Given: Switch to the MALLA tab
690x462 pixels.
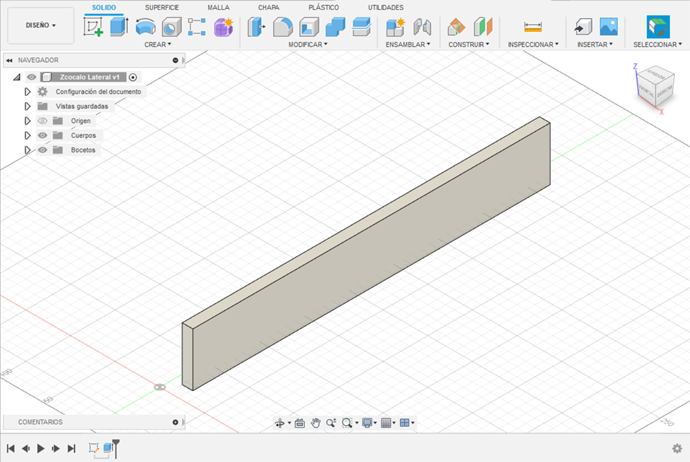Looking at the screenshot, I should [x=218, y=7].
